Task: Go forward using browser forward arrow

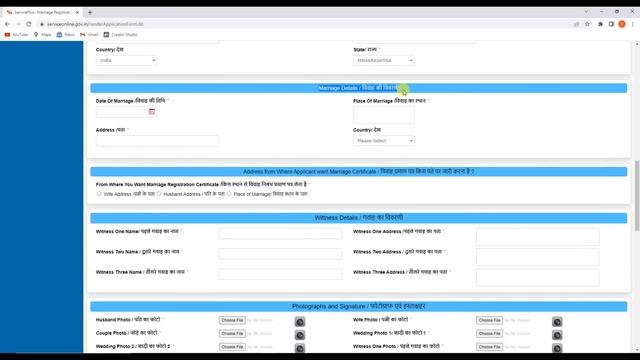Action: point(18,24)
